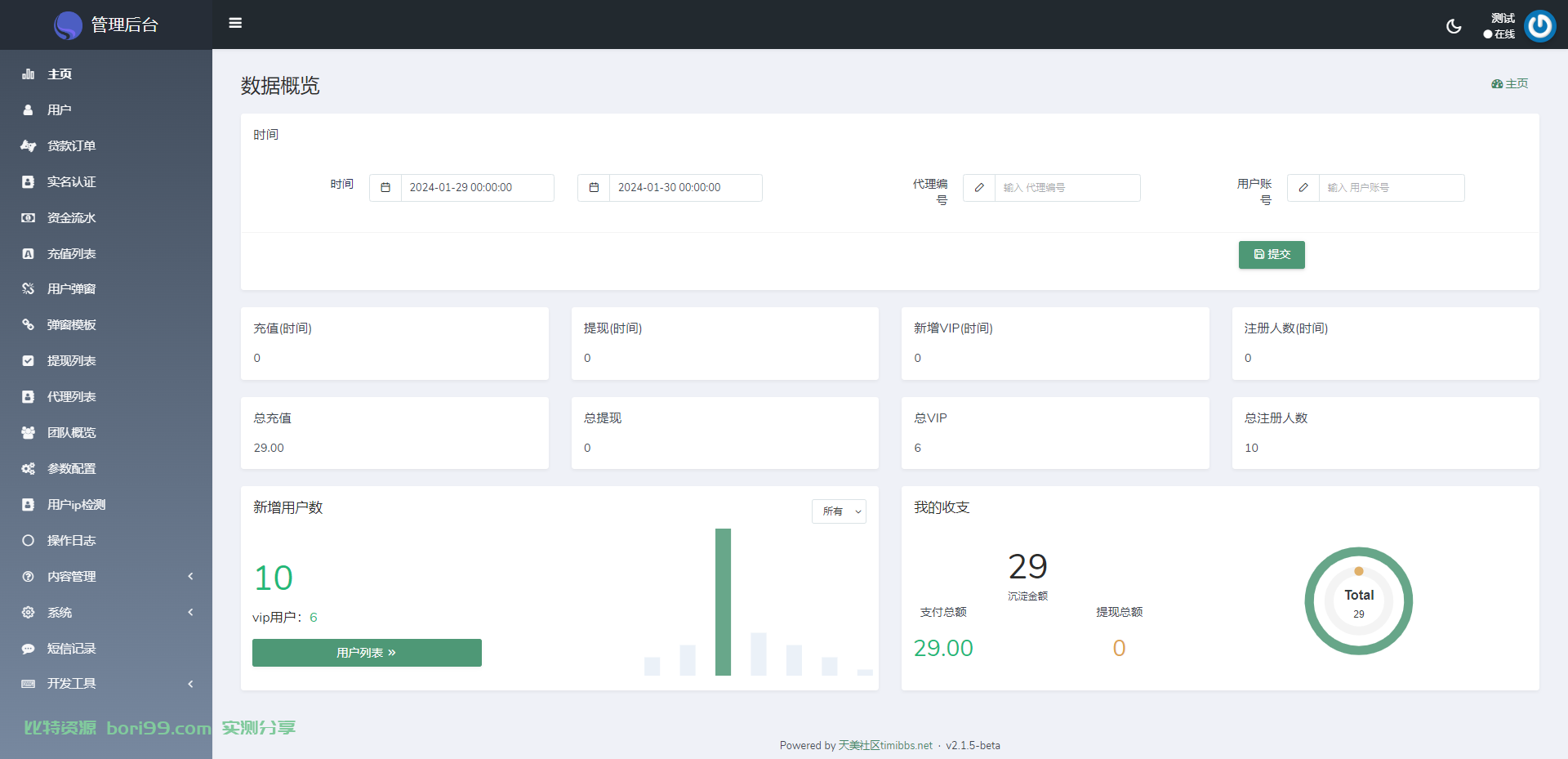Click the 实名认证 ID badge icon
The image size is (1568, 759).
(x=28, y=182)
